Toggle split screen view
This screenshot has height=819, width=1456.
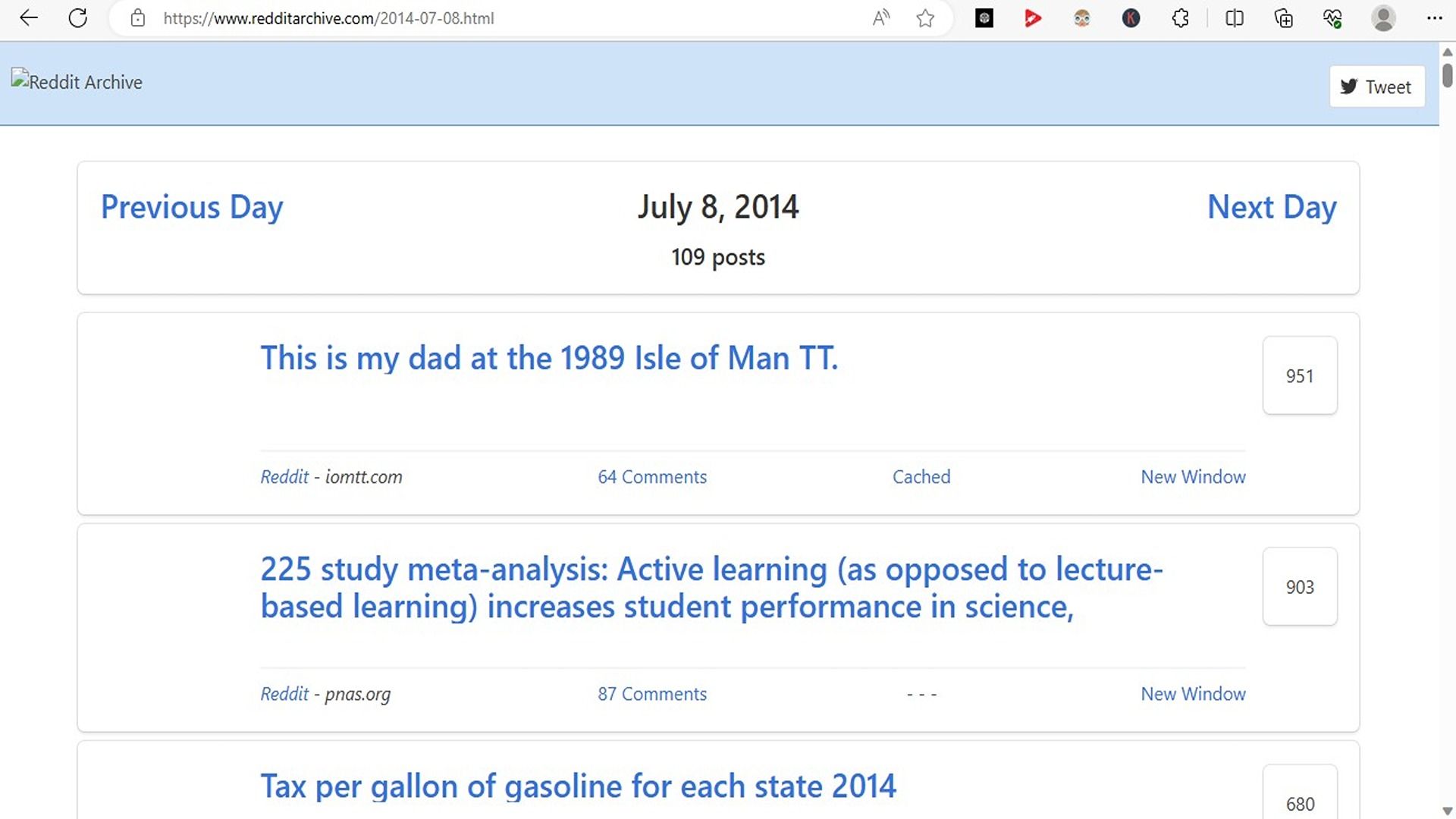click(x=1234, y=18)
